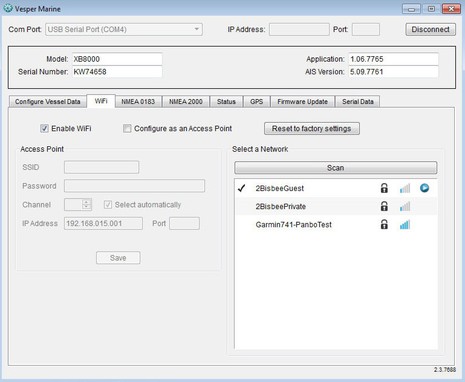Screen dimensions: 465x382
Task: Go to the Firmware Update tab
Action: (302, 102)
